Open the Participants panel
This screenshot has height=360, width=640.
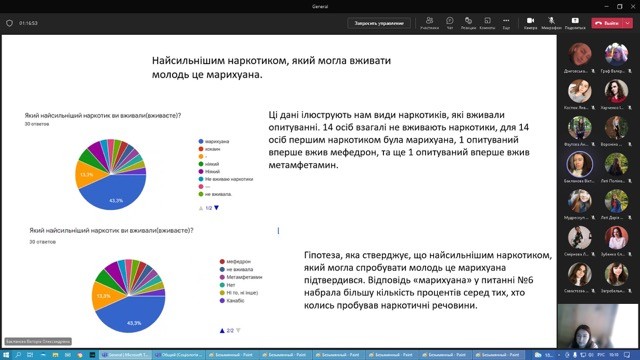tap(429, 23)
